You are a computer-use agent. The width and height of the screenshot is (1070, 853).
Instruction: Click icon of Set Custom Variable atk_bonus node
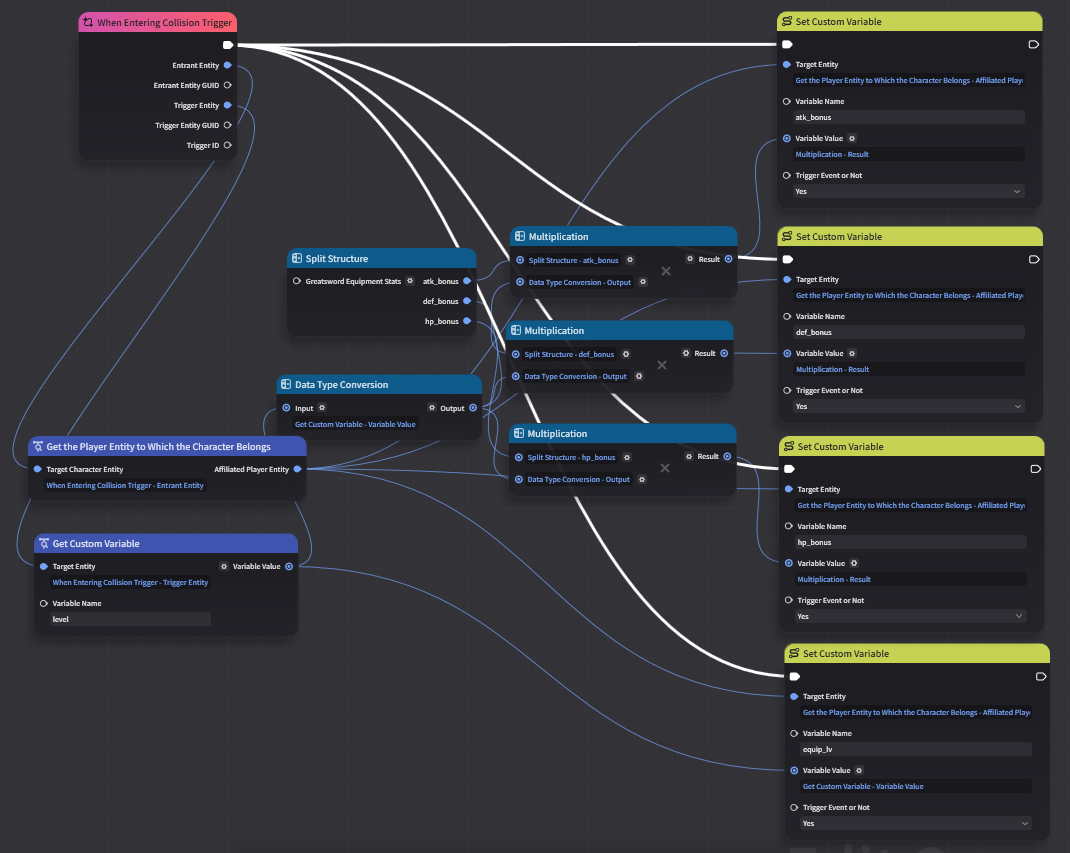[x=787, y=21]
